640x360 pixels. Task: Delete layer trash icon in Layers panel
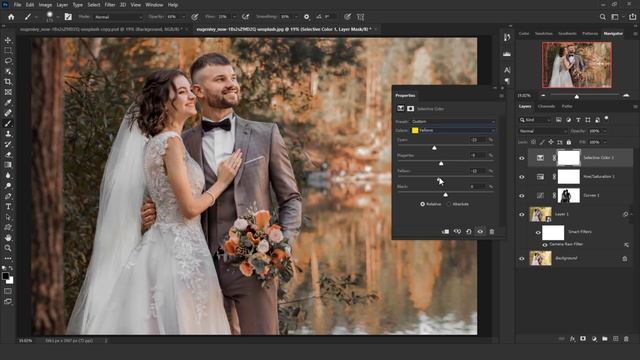(x=626, y=339)
